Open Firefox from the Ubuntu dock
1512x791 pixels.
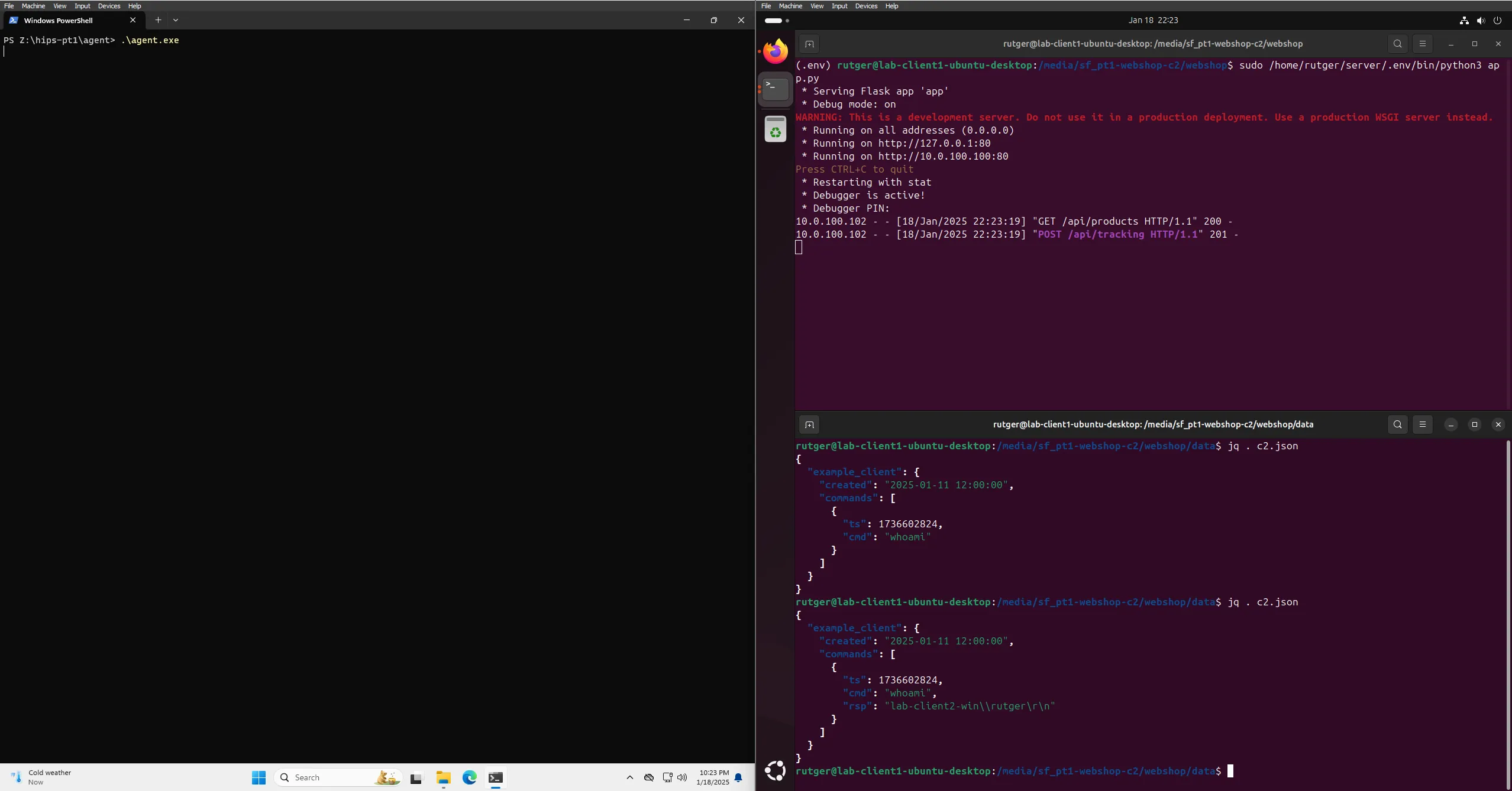[x=775, y=52]
